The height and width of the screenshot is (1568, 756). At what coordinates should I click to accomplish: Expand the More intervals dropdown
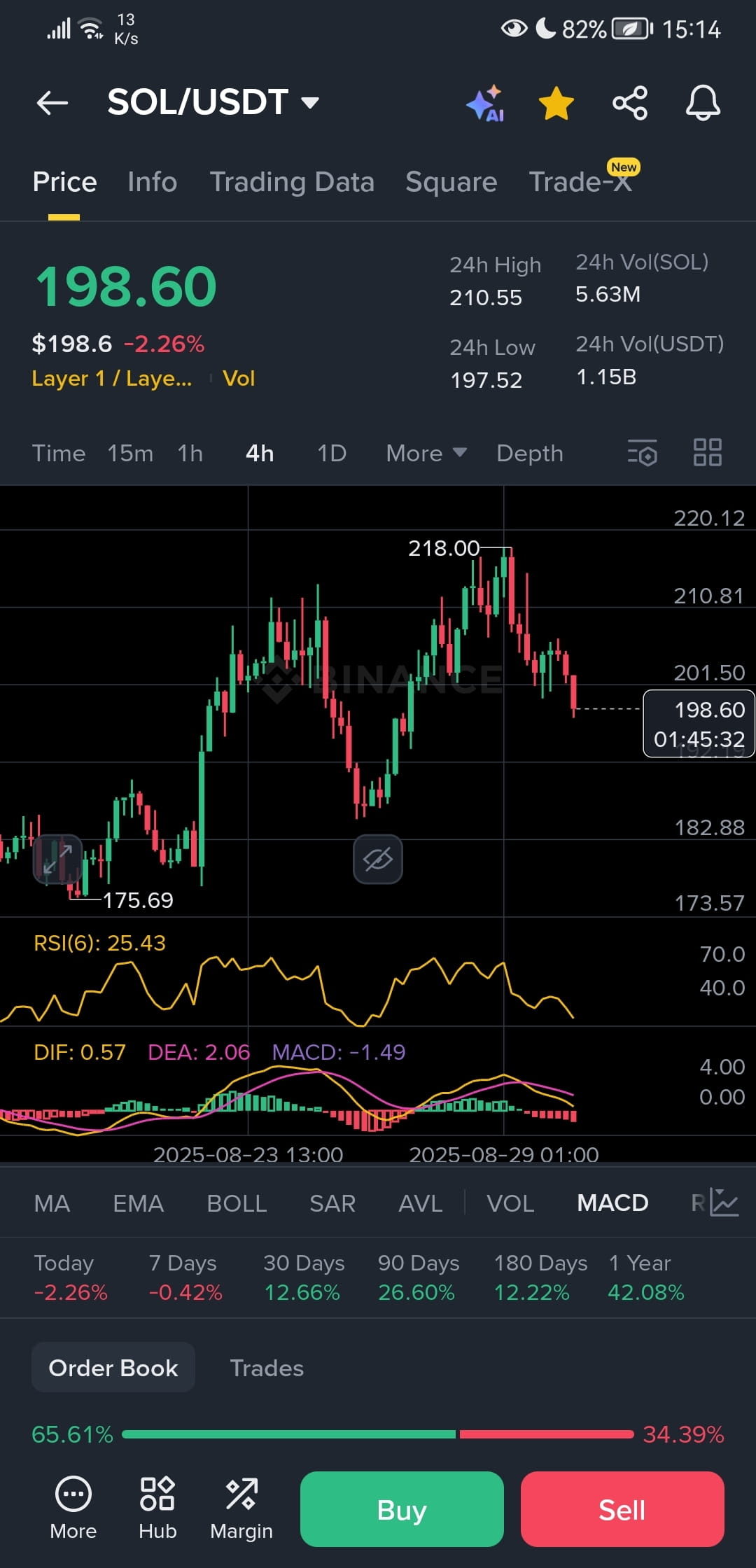pos(426,454)
